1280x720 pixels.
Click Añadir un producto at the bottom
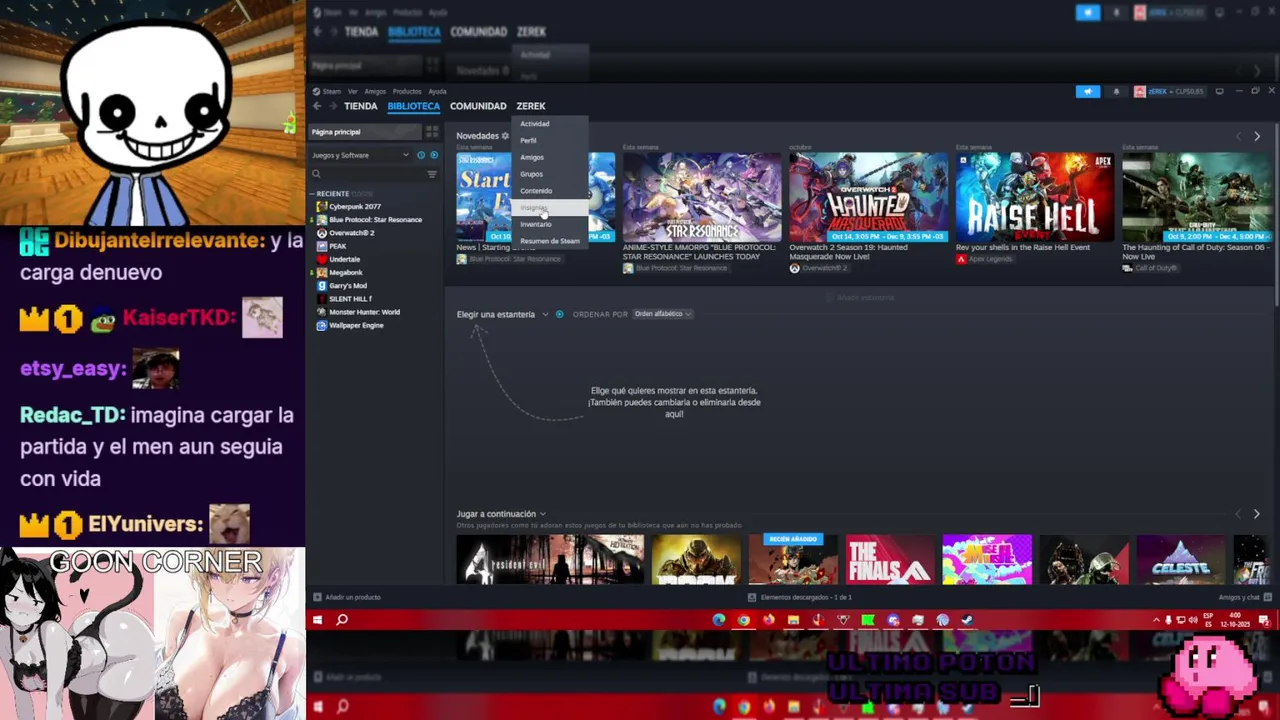pos(347,597)
